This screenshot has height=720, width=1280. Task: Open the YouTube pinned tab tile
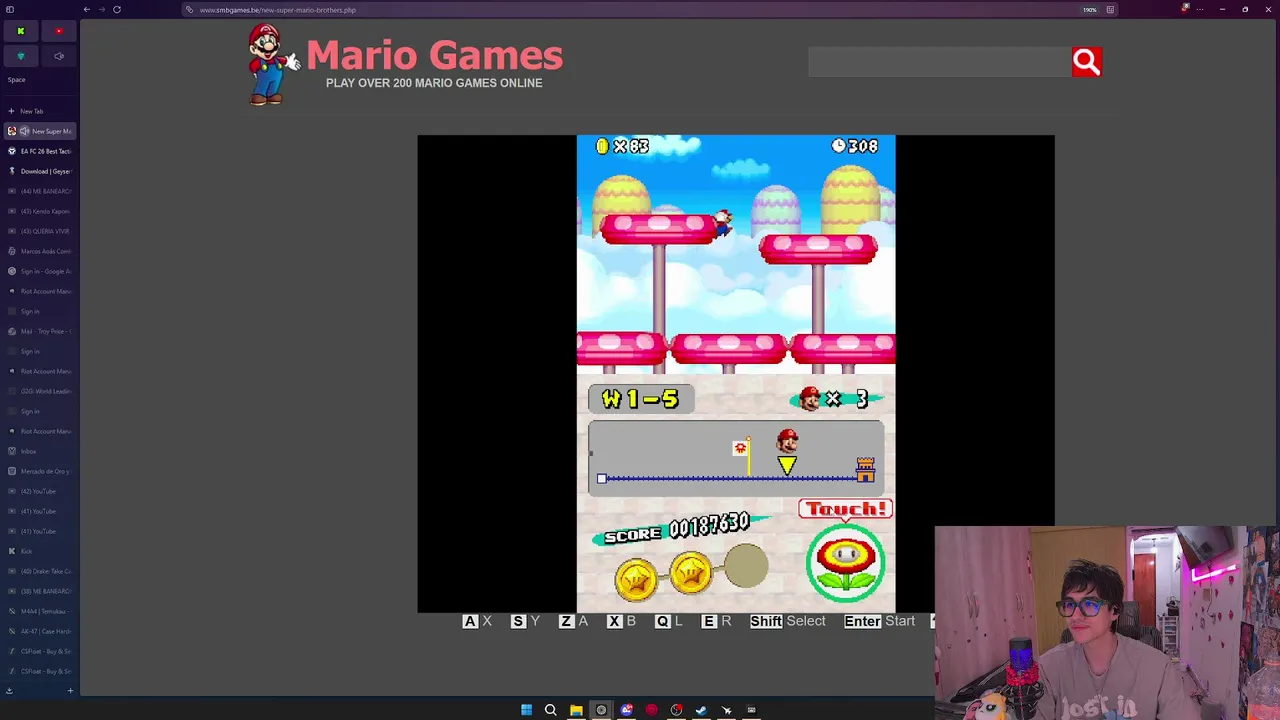(x=59, y=31)
